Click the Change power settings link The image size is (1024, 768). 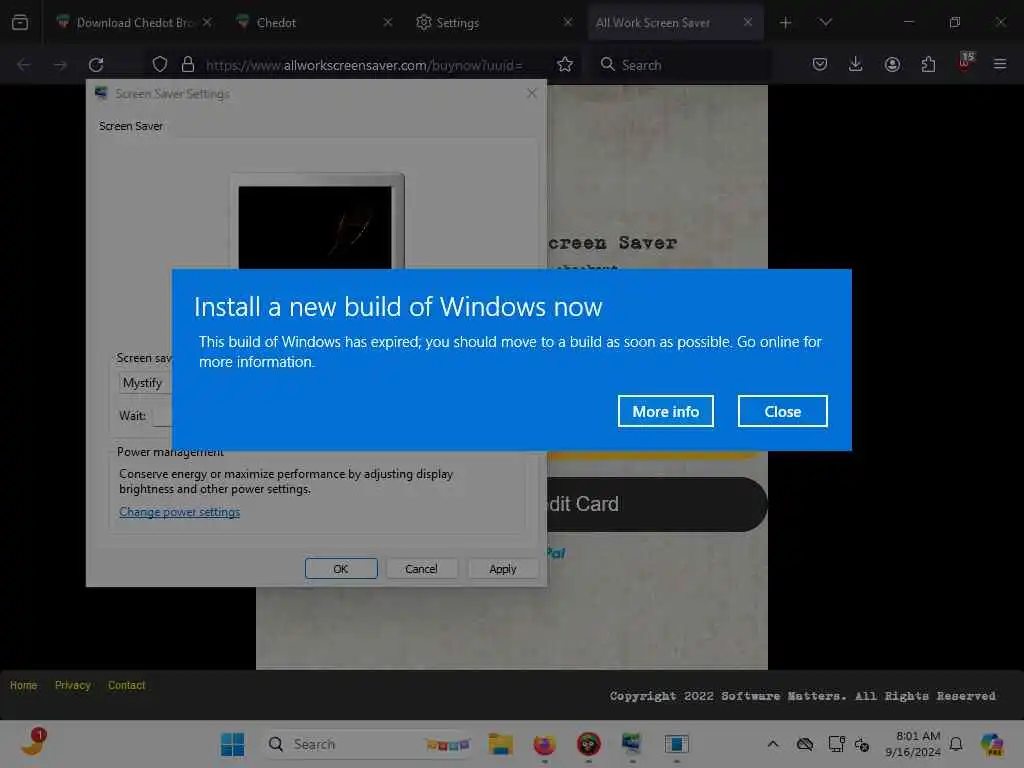pos(180,512)
